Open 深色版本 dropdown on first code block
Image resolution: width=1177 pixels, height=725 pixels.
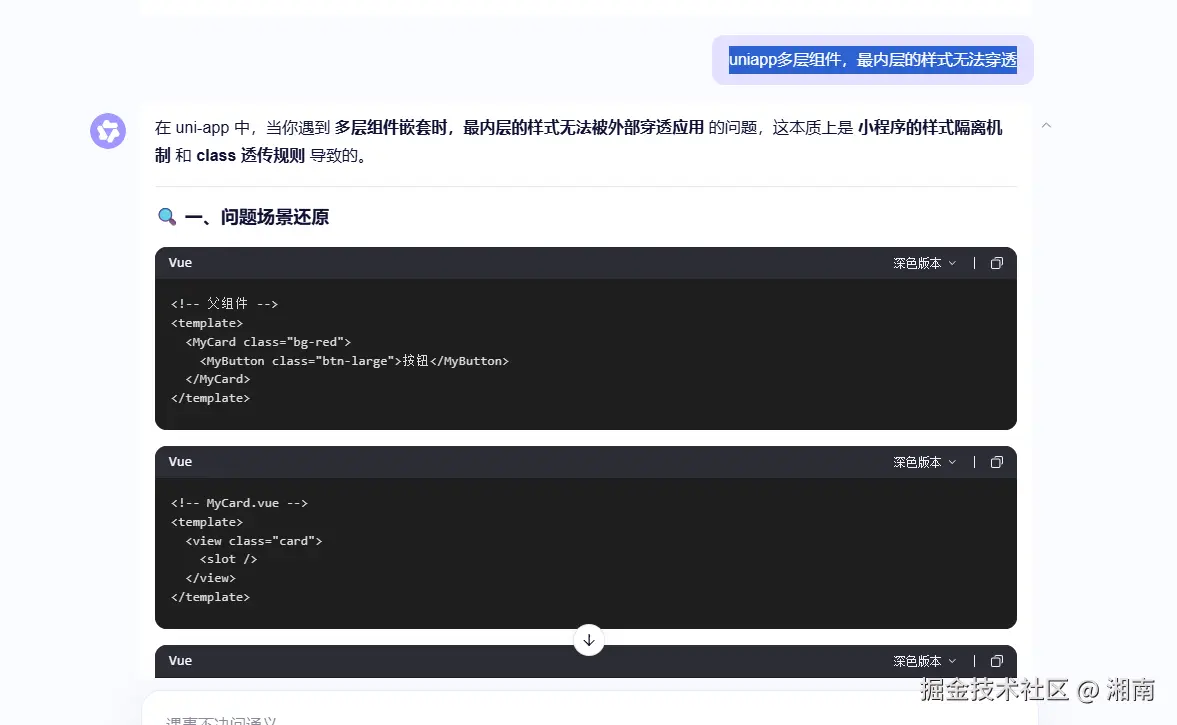pos(925,263)
